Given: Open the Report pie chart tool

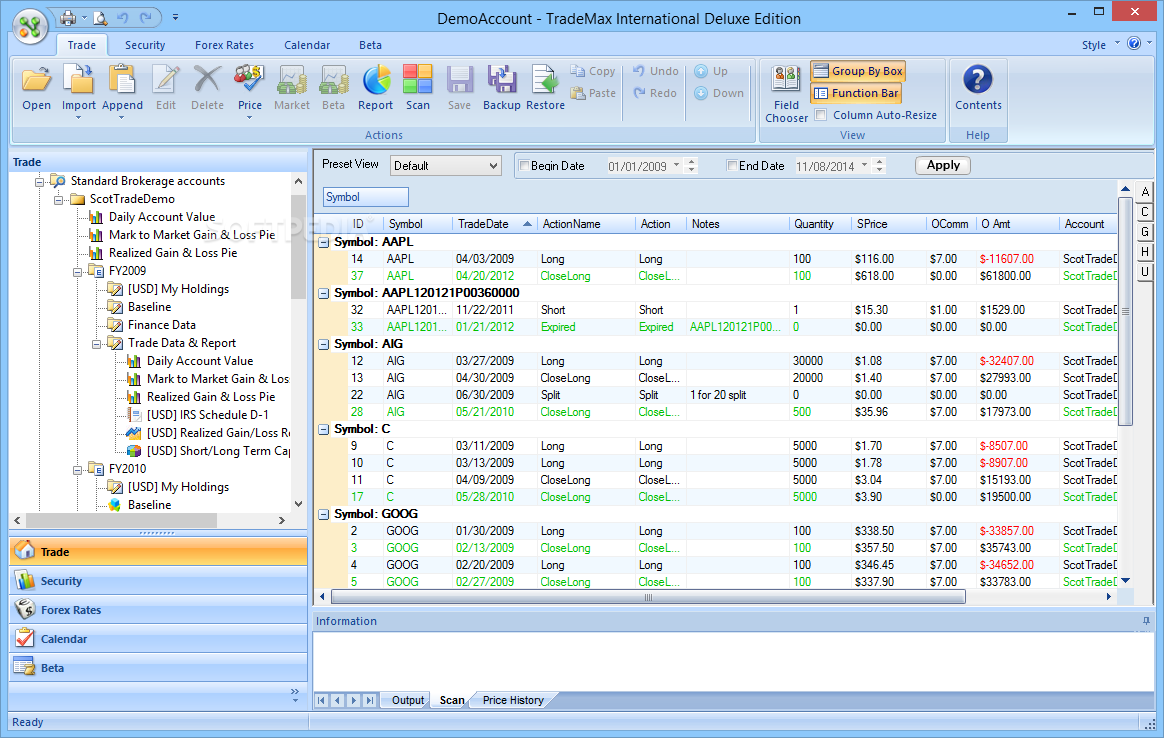Looking at the screenshot, I should 376,88.
